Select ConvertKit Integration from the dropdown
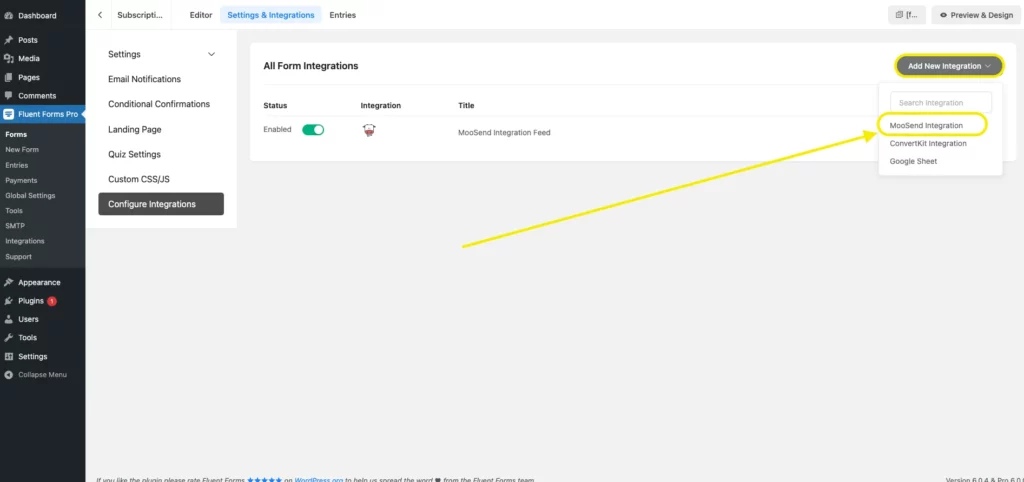1024x482 pixels. coord(928,143)
